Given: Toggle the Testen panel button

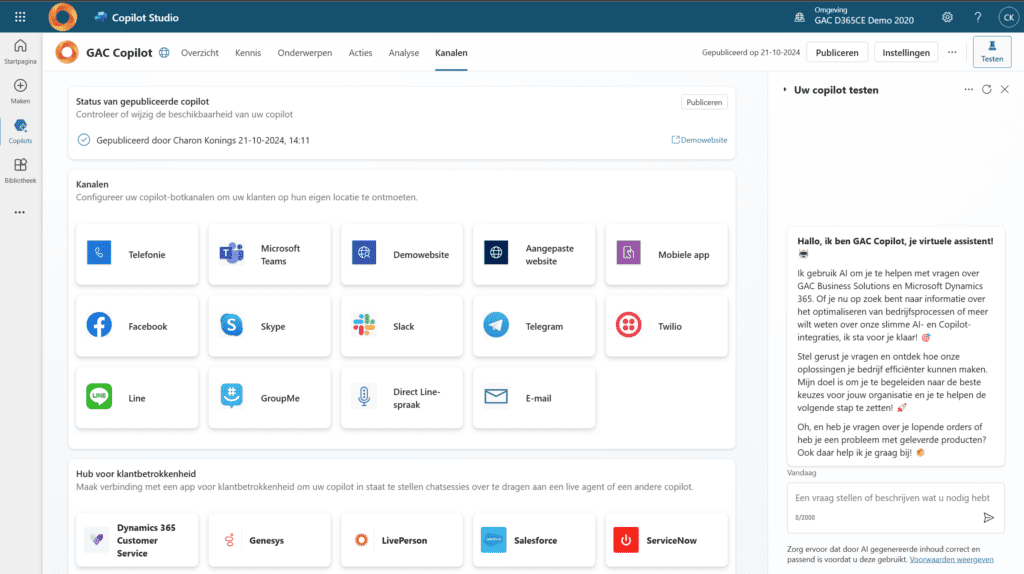Looking at the screenshot, I should pos(992,52).
